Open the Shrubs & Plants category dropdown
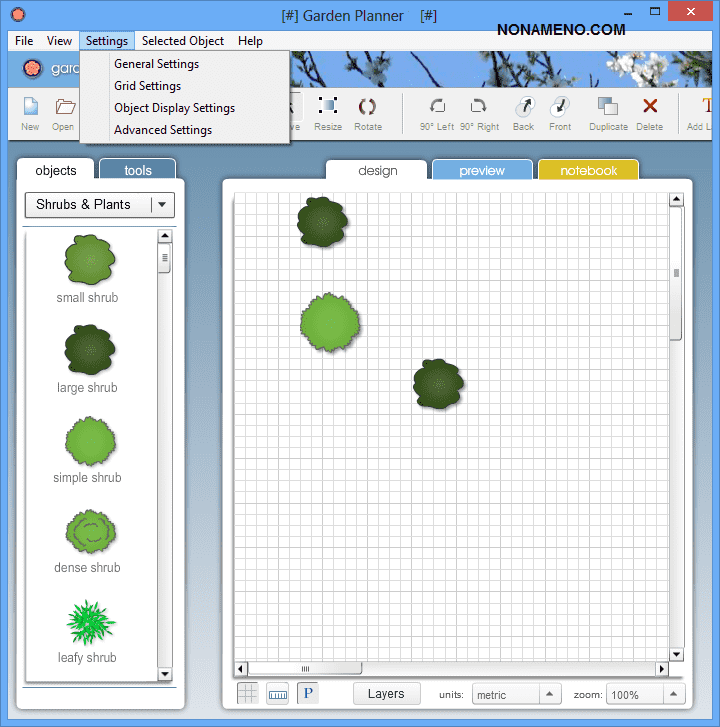This screenshot has width=720, height=727. click(x=162, y=205)
